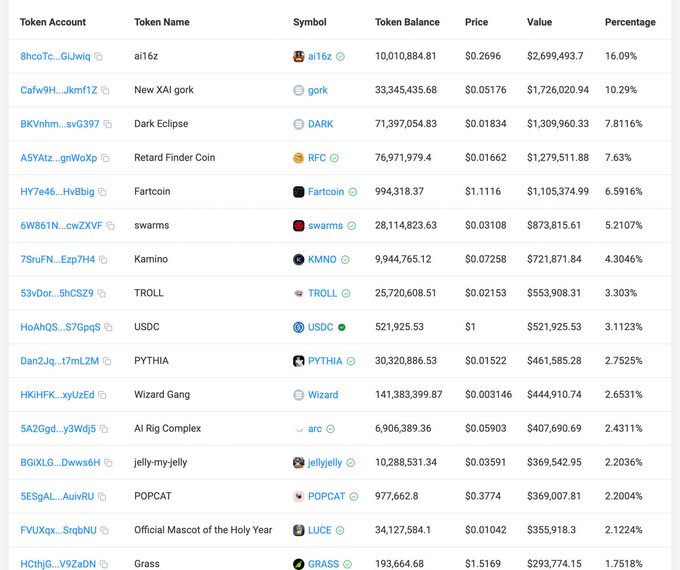The image size is (680, 570).
Task: Click the swarms token logo icon
Action: coord(298,226)
